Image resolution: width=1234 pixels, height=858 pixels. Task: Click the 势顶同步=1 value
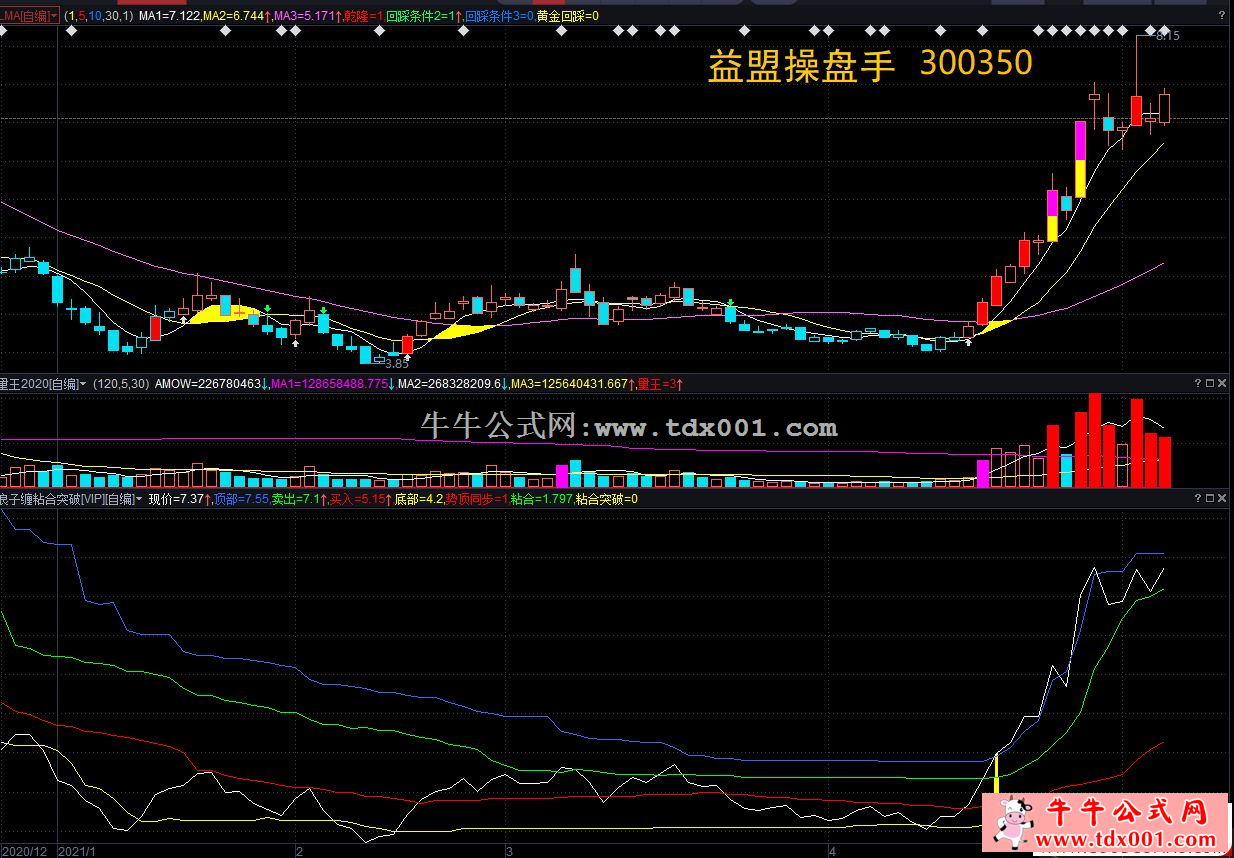click(x=477, y=498)
